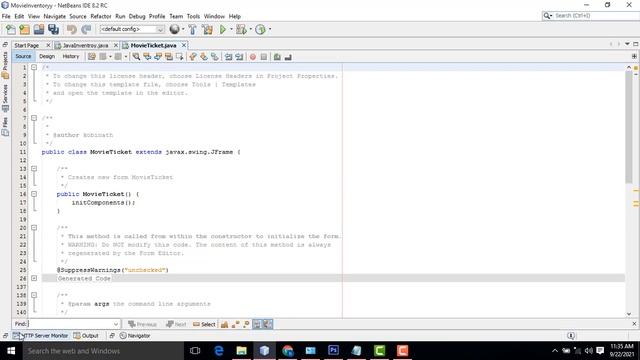Open the Navigator panel tab
This screenshot has width=640, height=360.
click(x=135, y=336)
